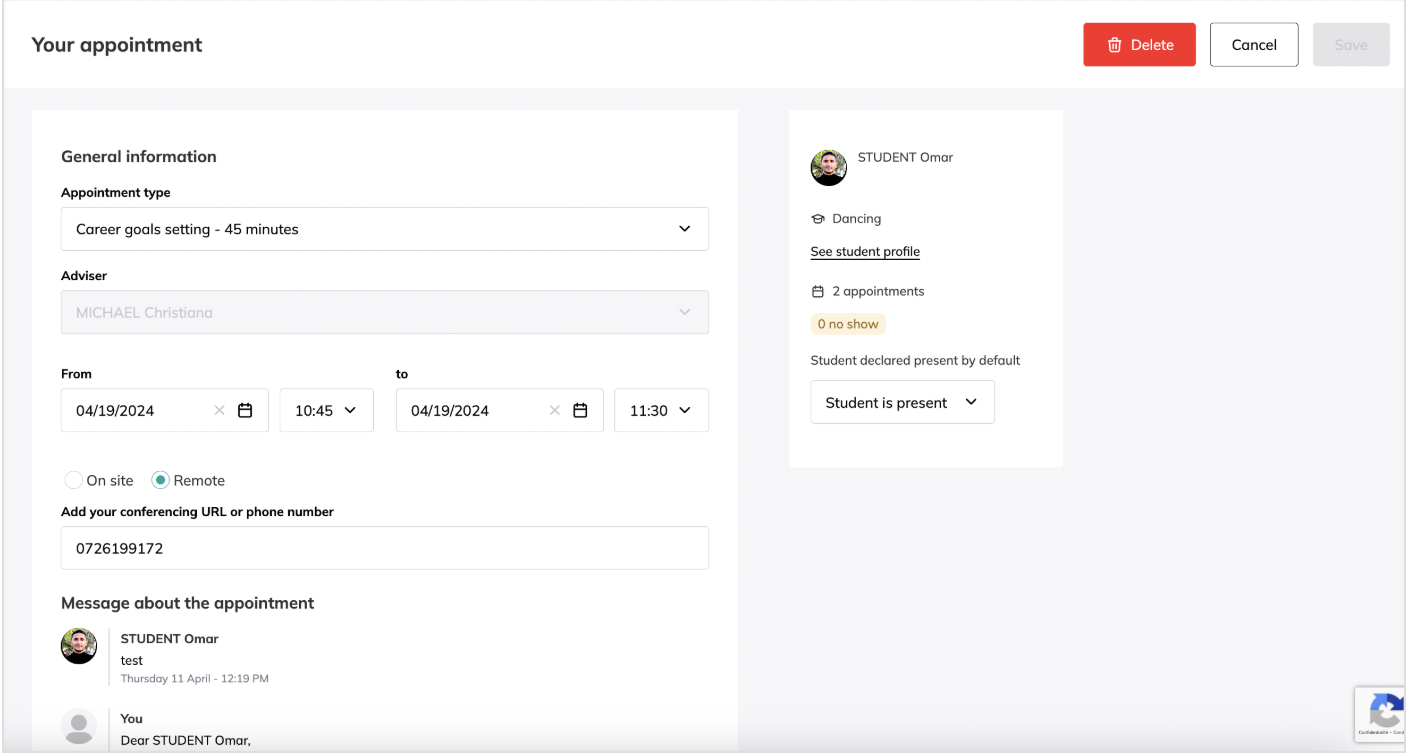This screenshot has height=754, width=1410.
Task: Click the graduation cap icon beside Dancing
Action: 817,219
